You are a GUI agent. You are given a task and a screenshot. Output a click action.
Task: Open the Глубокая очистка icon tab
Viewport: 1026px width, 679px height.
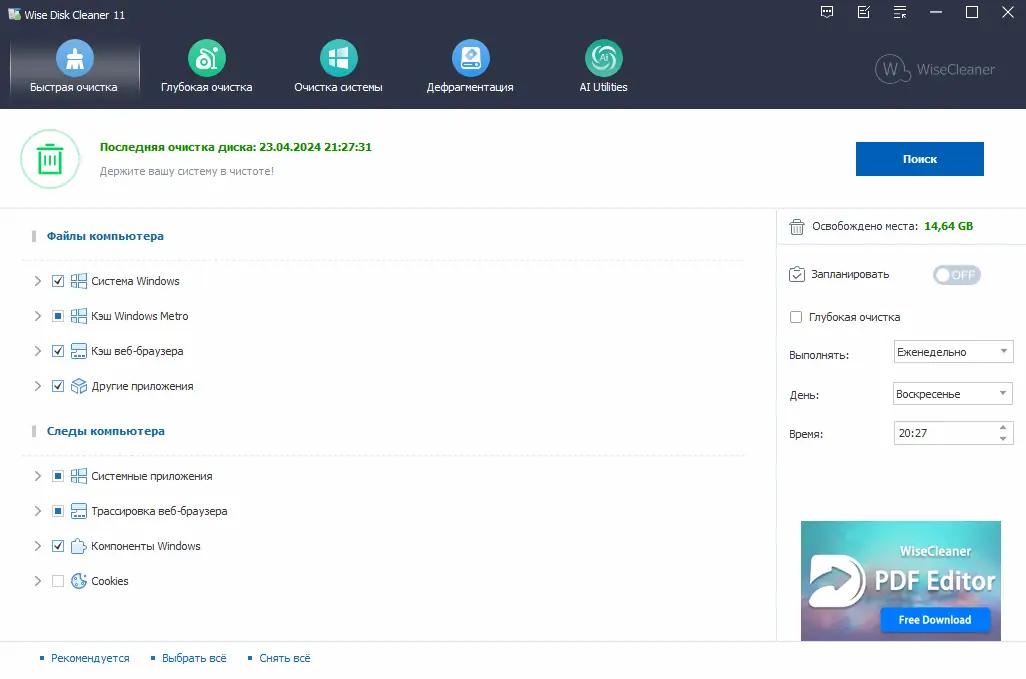click(x=207, y=58)
